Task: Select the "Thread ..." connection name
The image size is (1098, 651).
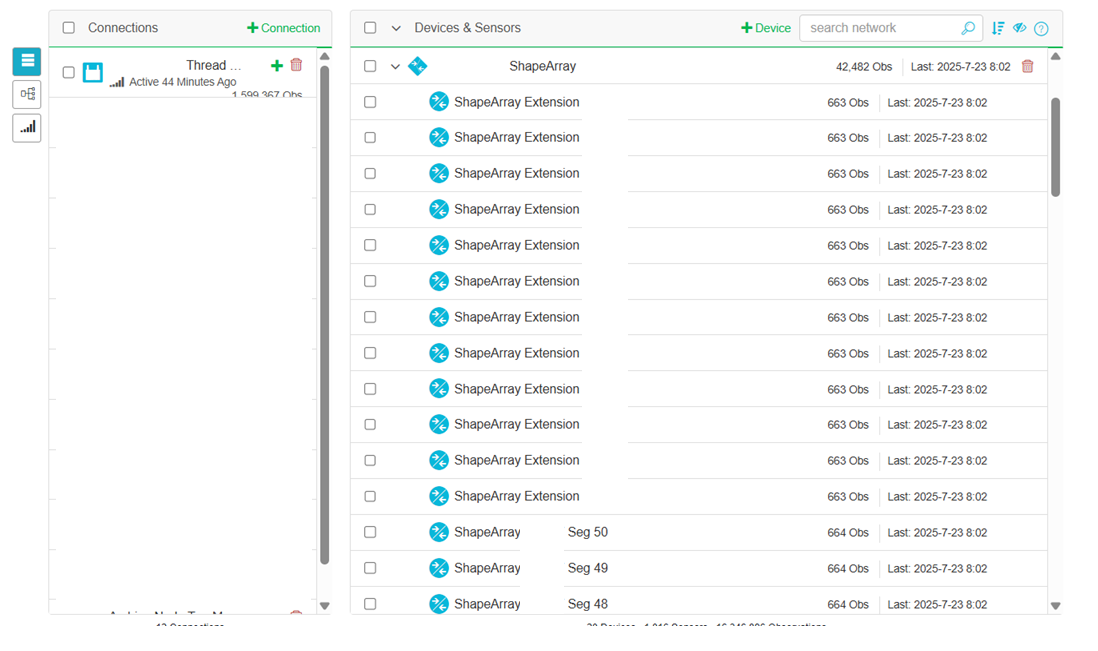Action: (214, 65)
